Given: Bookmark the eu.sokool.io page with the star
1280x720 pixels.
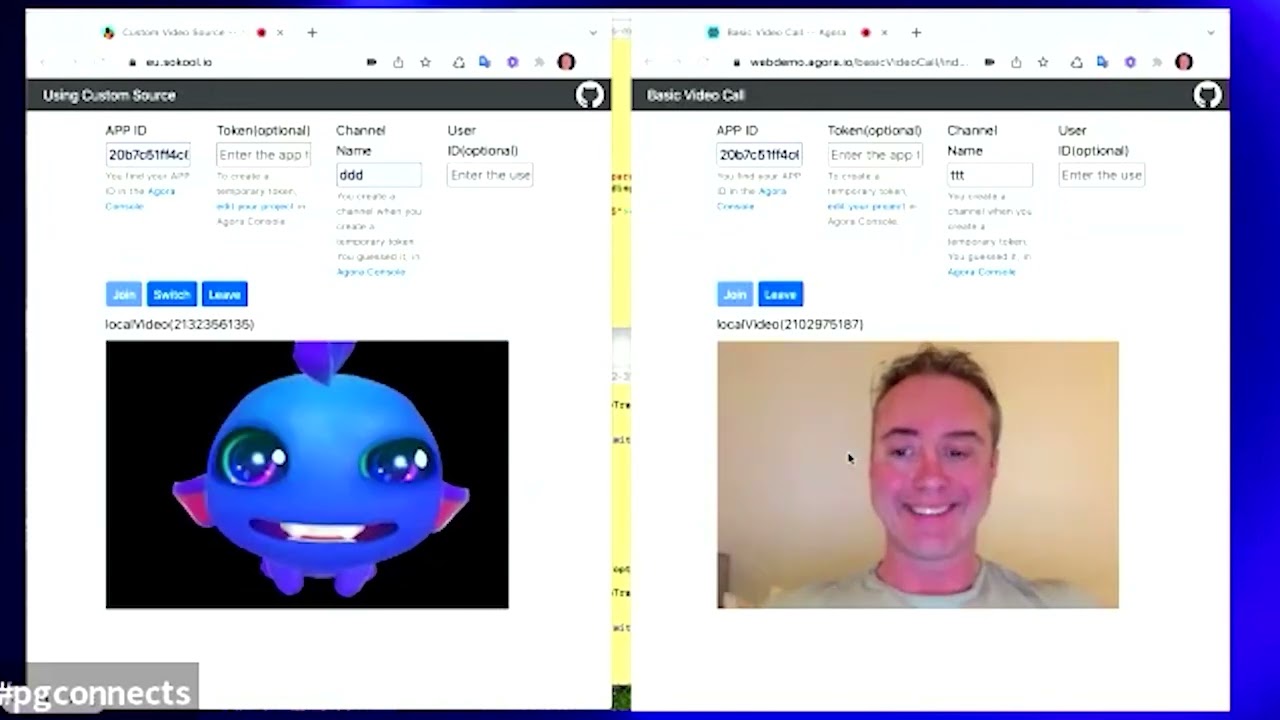Looking at the screenshot, I should tap(425, 62).
